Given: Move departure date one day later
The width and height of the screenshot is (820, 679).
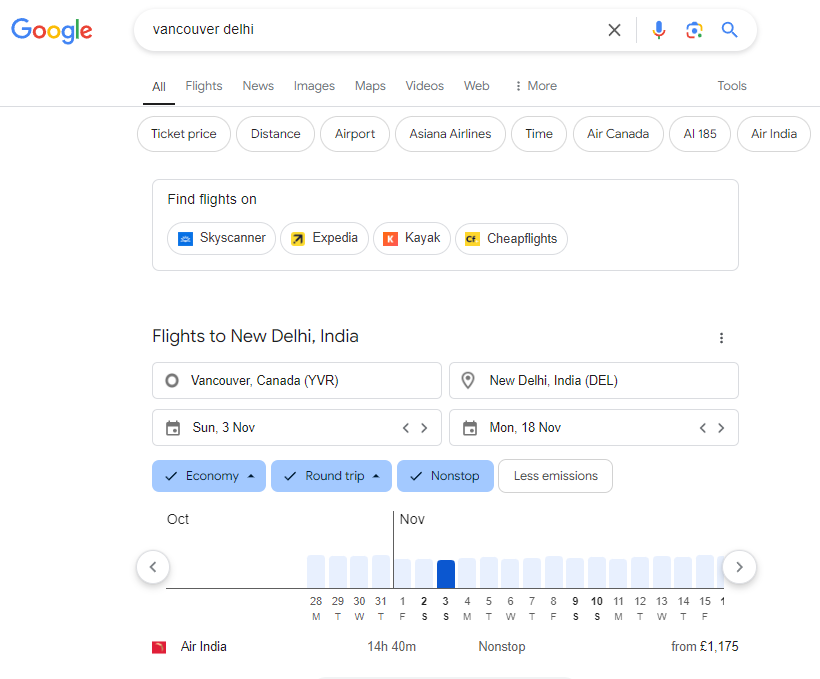Looking at the screenshot, I should [x=424, y=428].
